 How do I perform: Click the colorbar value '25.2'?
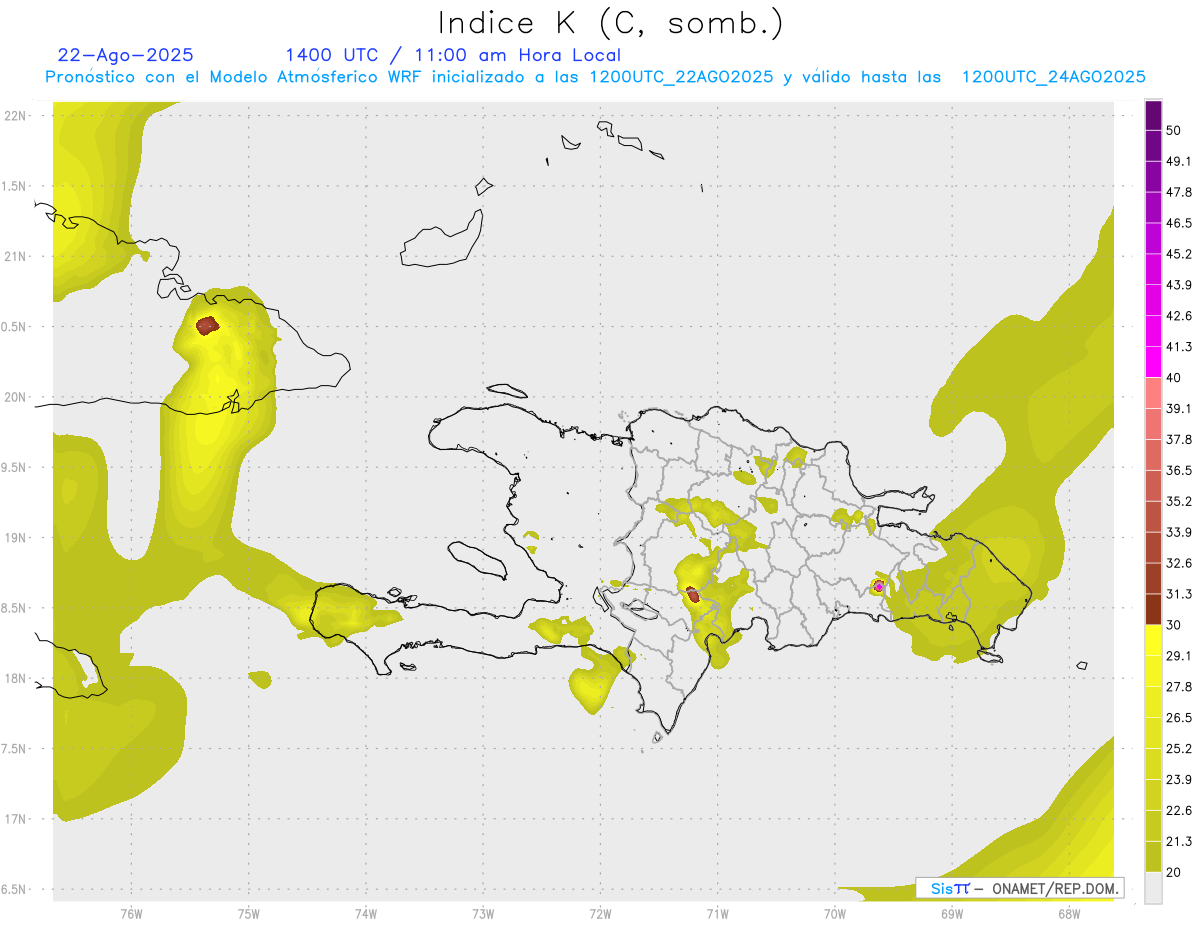pos(1179,749)
